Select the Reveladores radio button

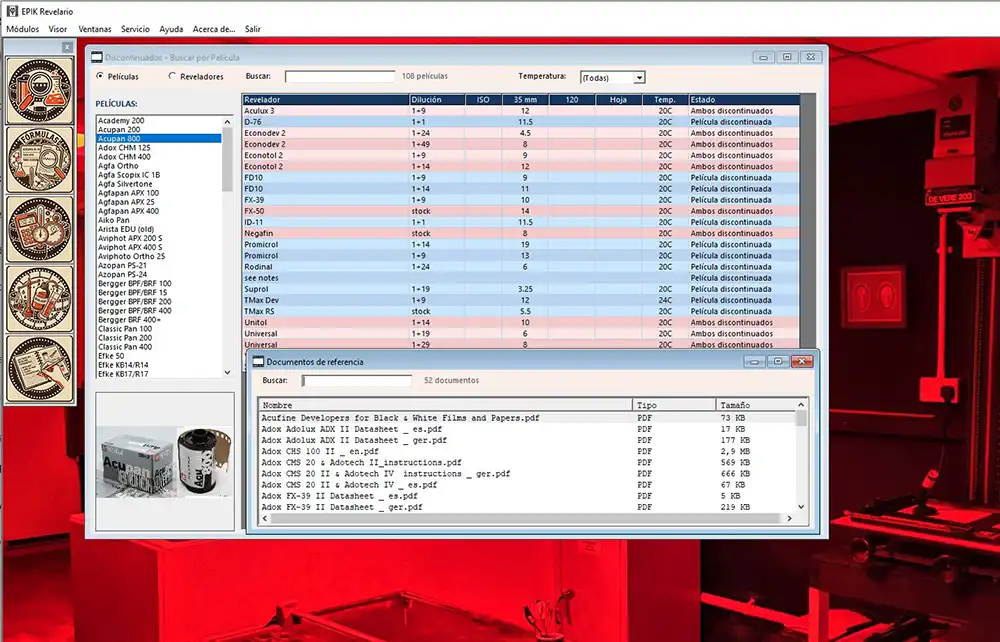(172, 76)
